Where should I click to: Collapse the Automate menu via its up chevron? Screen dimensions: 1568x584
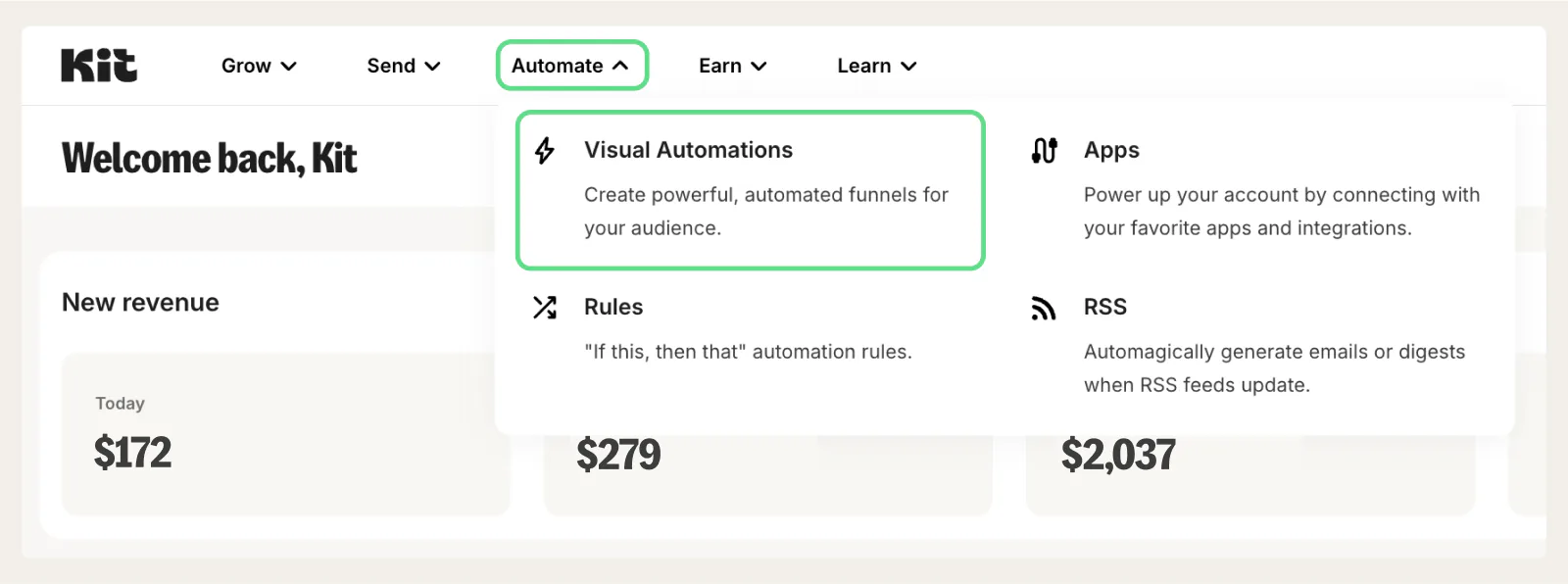tap(620, 66)
